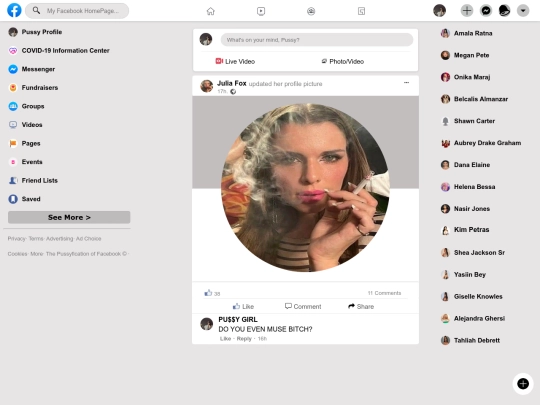The height and width of the screenshot is (405, 540).
Task: Open Videos in left sidebar
Action: pyautogui.click(x=25, y=125)
